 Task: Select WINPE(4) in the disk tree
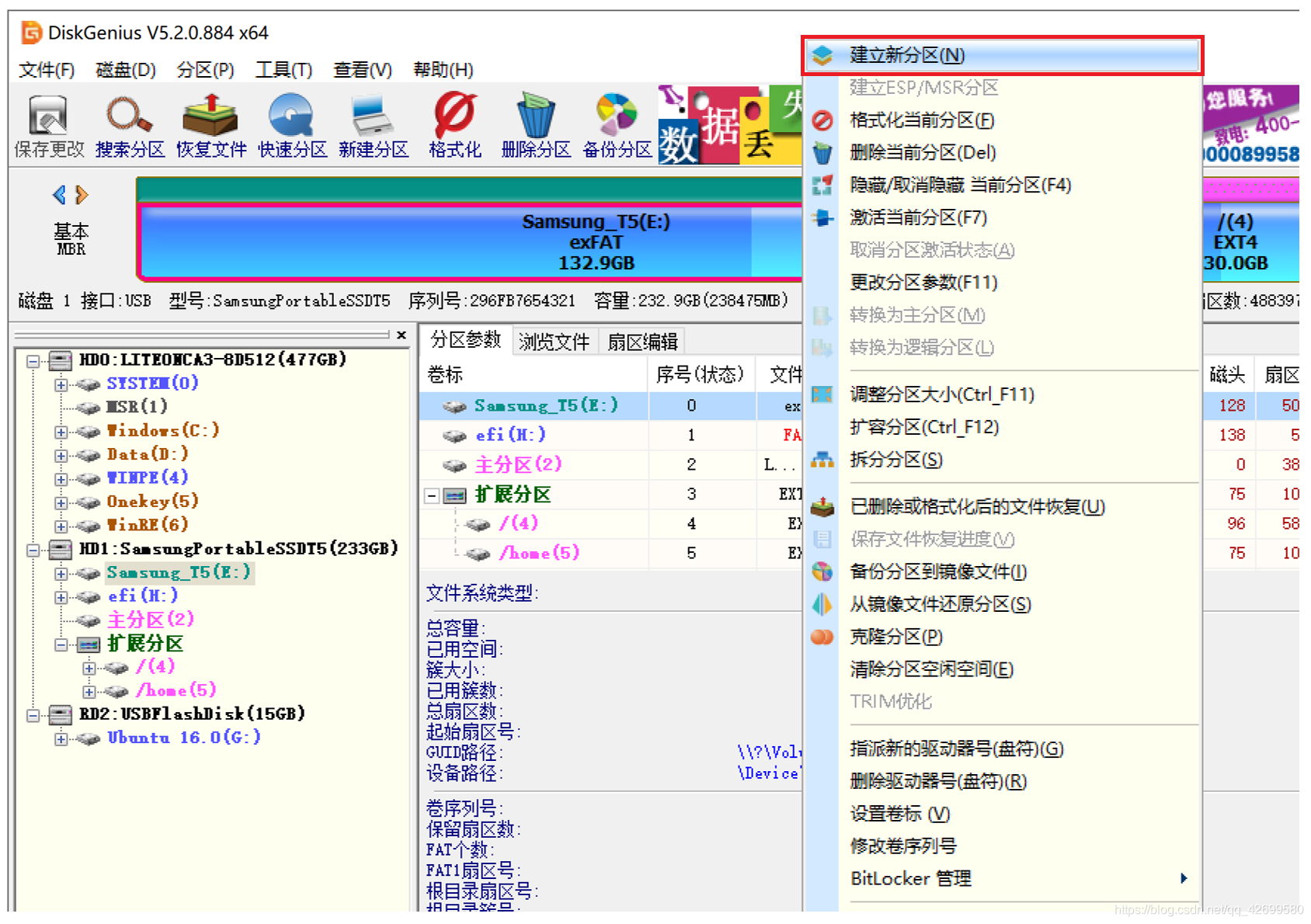[147, 478]
